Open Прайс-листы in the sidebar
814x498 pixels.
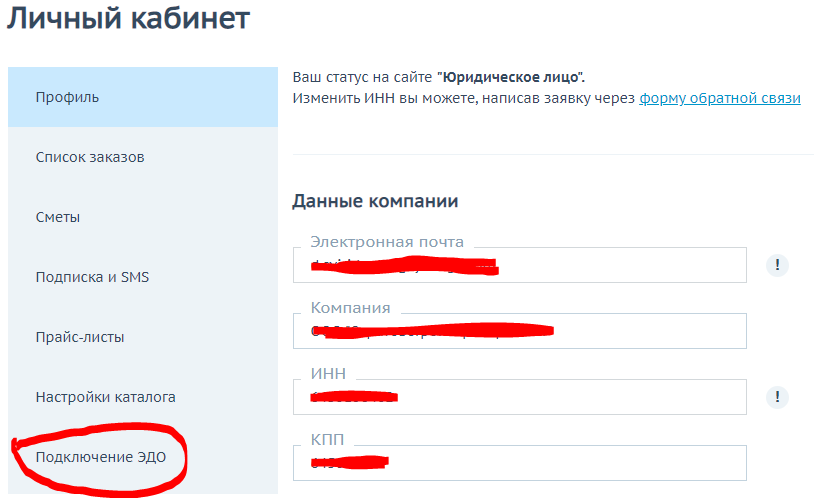tap(143, 337)
